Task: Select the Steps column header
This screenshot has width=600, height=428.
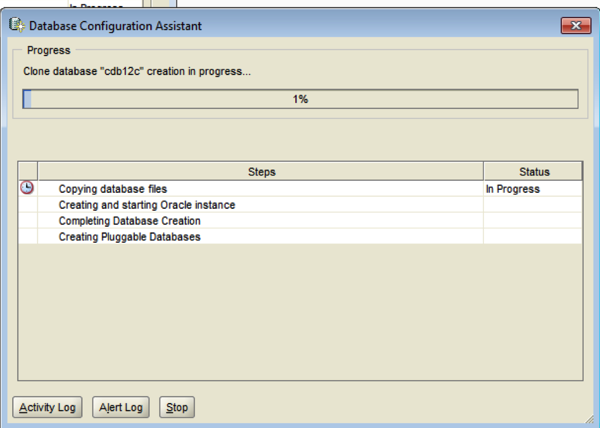Action: (261, 171)
